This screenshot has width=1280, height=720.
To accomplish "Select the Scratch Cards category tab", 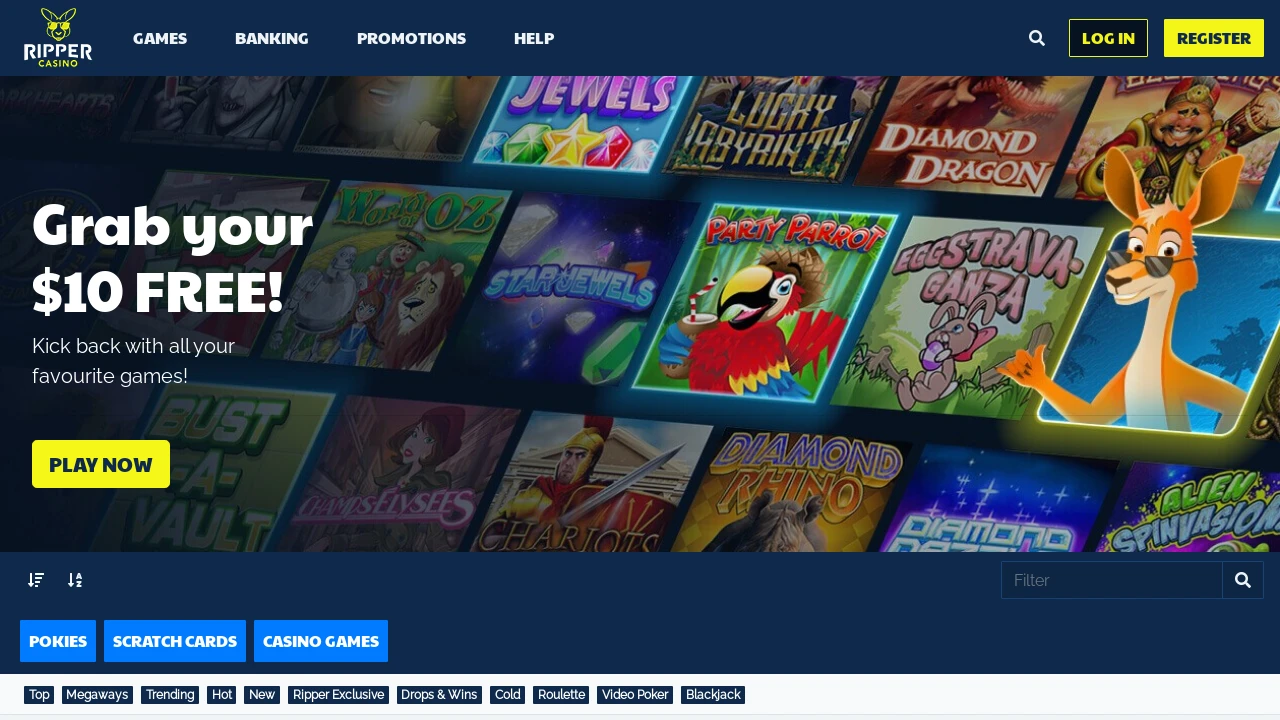I will tap(175, 641).
